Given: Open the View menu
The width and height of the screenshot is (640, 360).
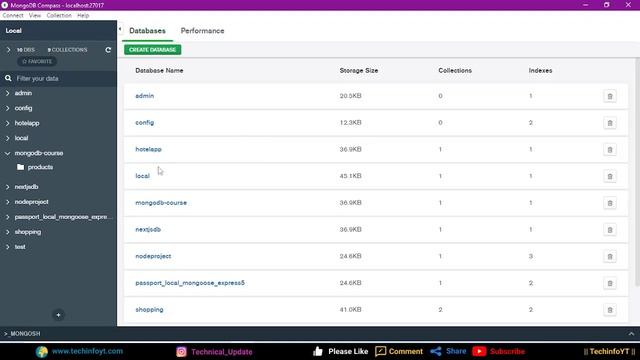Looking at the screenshot, I should coord(35,16).
